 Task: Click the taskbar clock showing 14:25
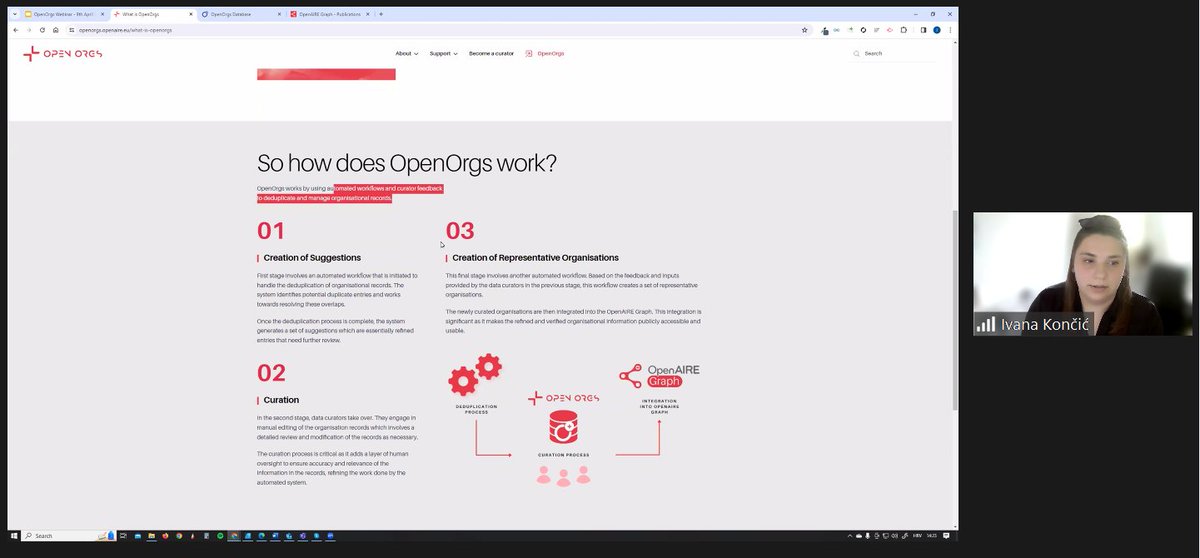point(931,535)
